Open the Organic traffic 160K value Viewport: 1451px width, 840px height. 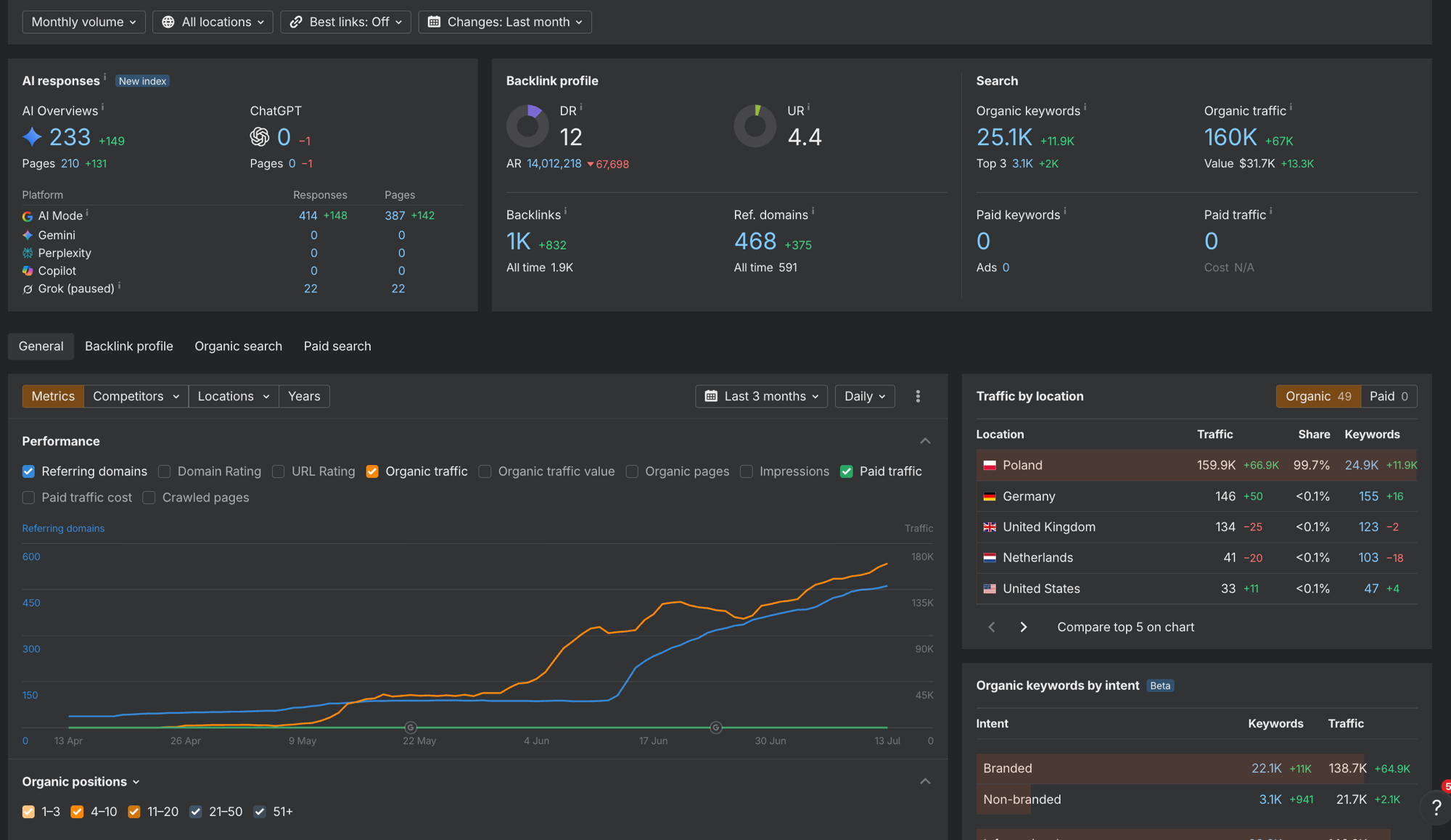(x=1230, y=136)
